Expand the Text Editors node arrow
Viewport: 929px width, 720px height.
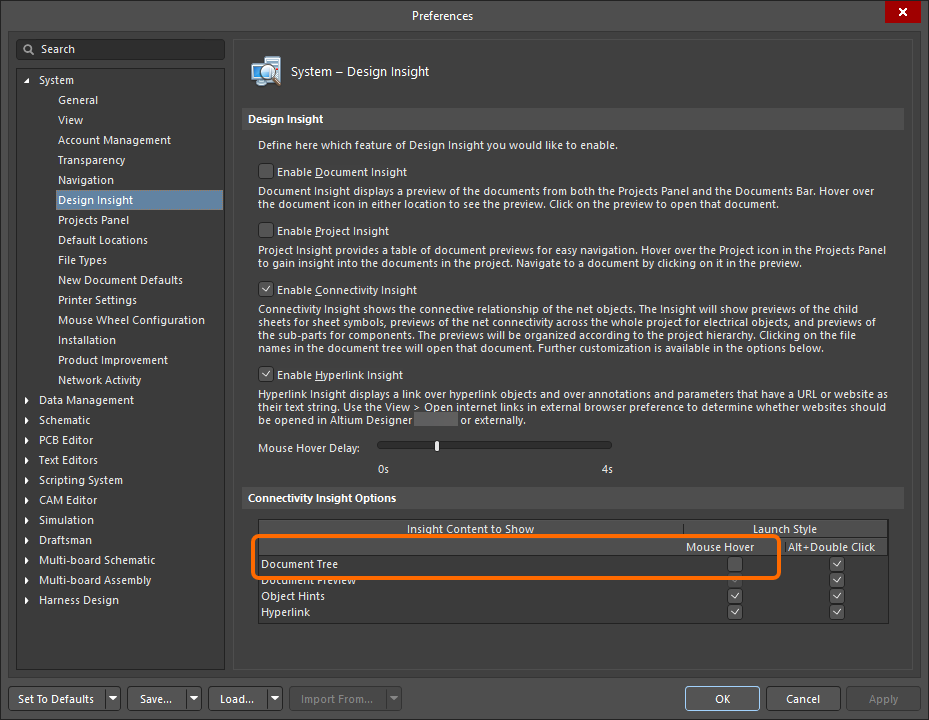[x=27, y=460]
